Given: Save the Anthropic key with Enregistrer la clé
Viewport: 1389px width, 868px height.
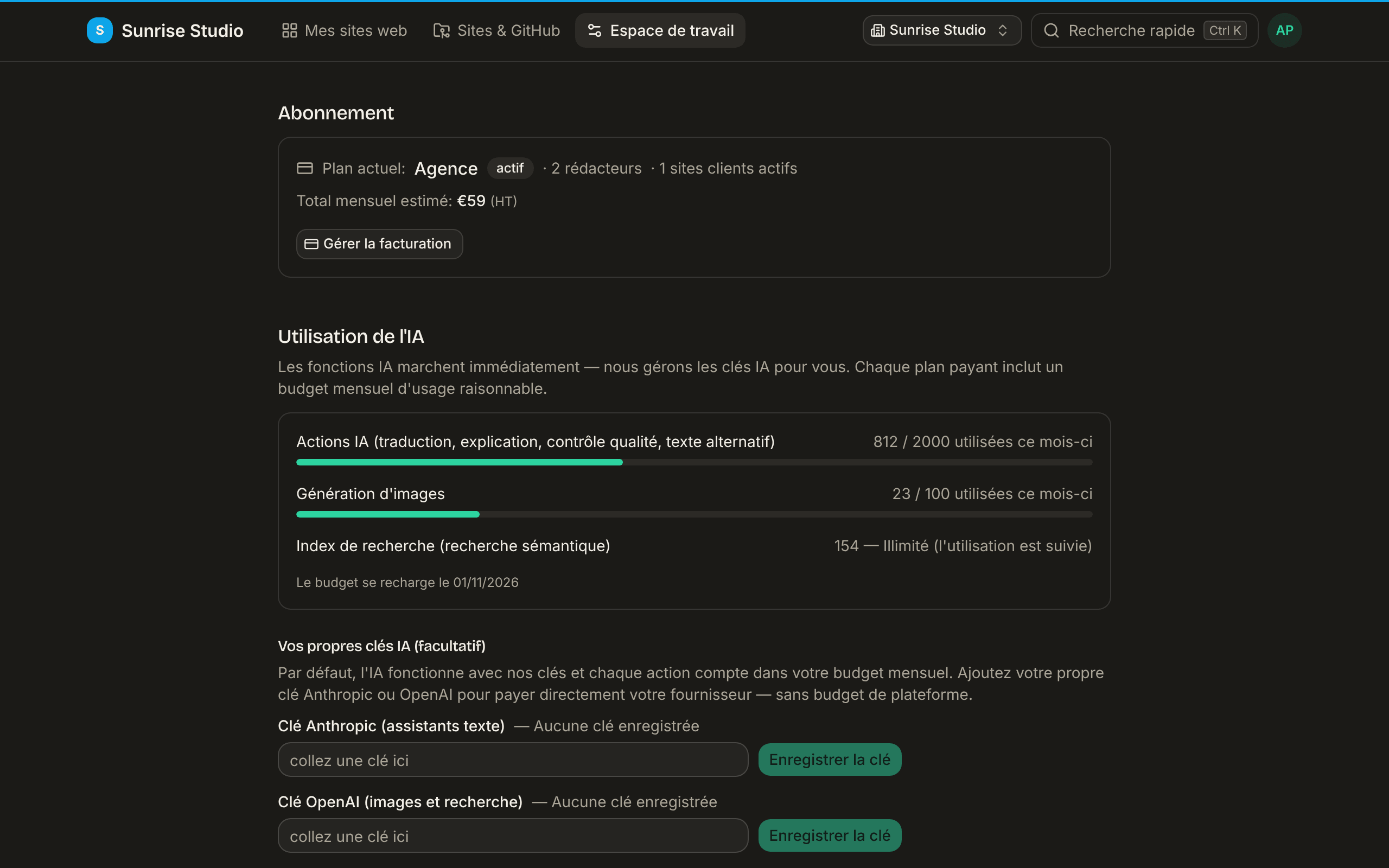Looking at the screenshot, I should click(830, 759).
